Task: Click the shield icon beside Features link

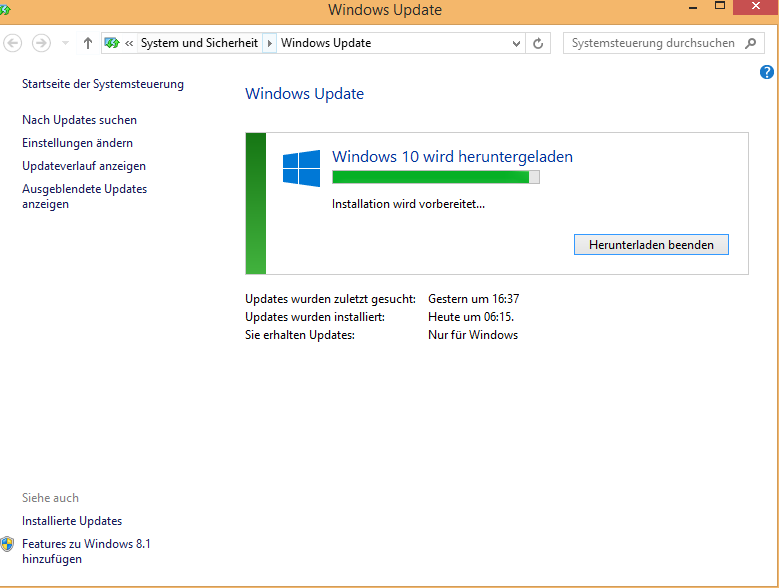Action: [x=7, y=544]
